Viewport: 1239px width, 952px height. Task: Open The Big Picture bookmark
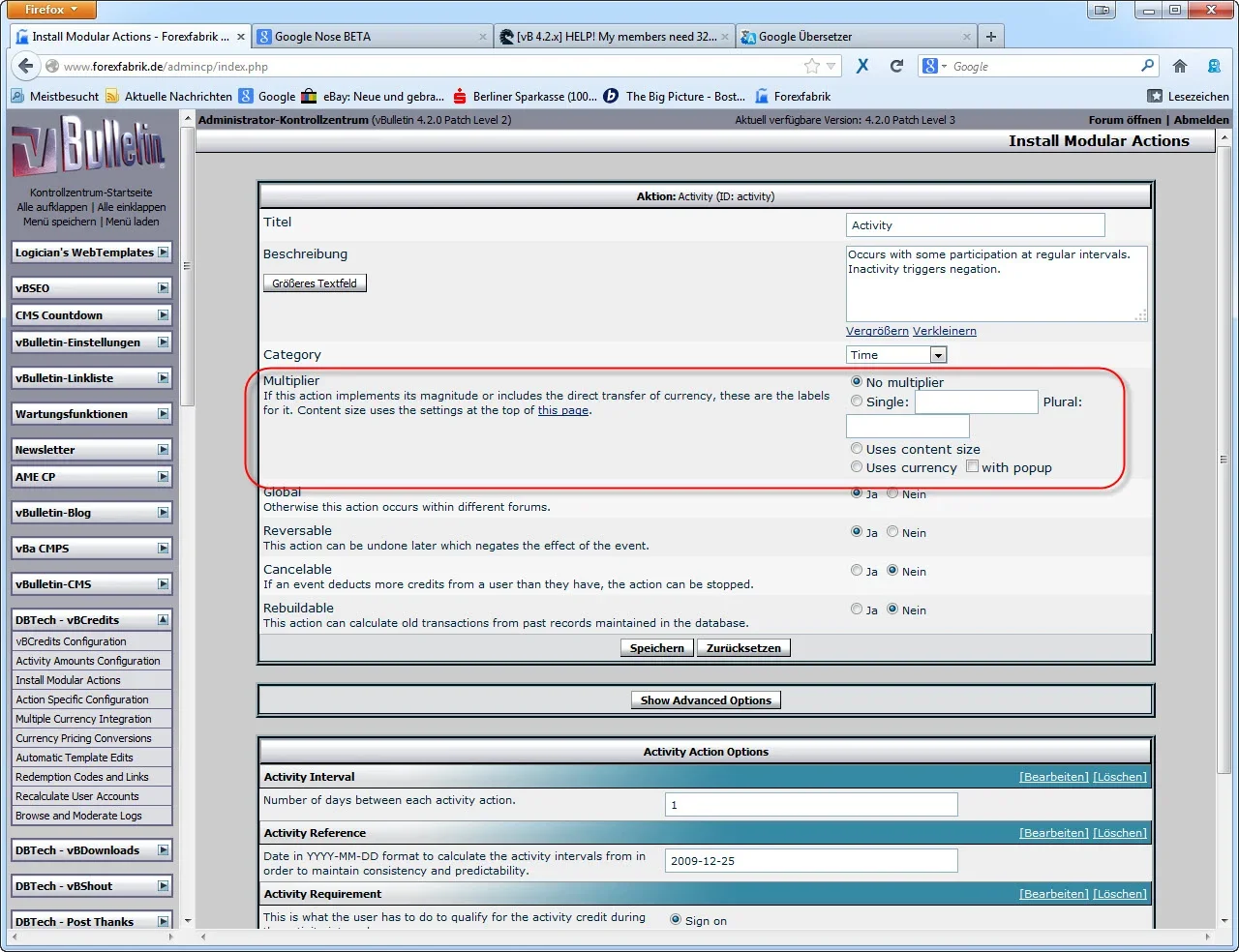(x=675, y=96)
